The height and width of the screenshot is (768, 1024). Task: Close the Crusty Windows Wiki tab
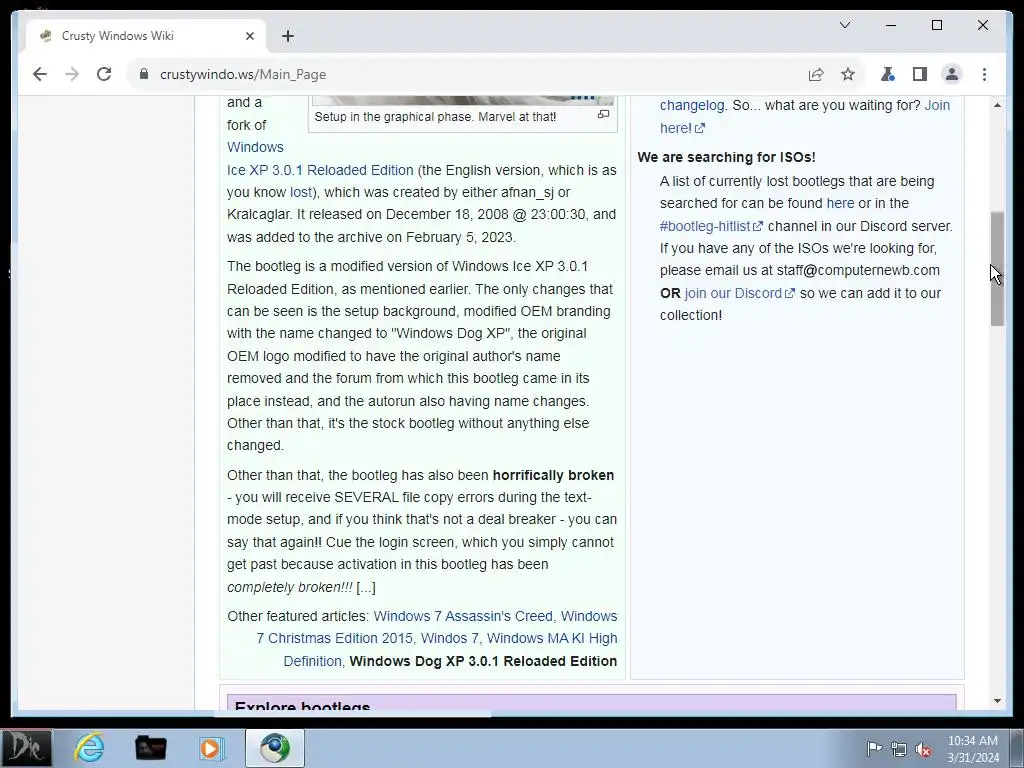(249, 36)
